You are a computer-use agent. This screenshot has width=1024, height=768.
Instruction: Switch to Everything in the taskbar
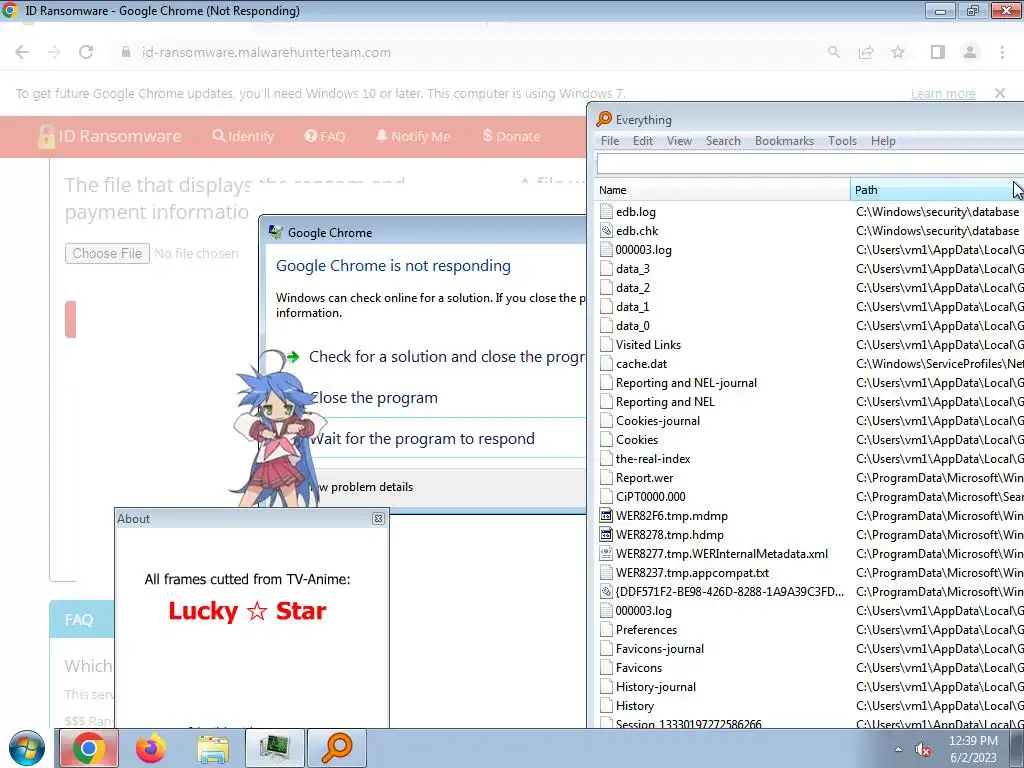coord(337,748)
